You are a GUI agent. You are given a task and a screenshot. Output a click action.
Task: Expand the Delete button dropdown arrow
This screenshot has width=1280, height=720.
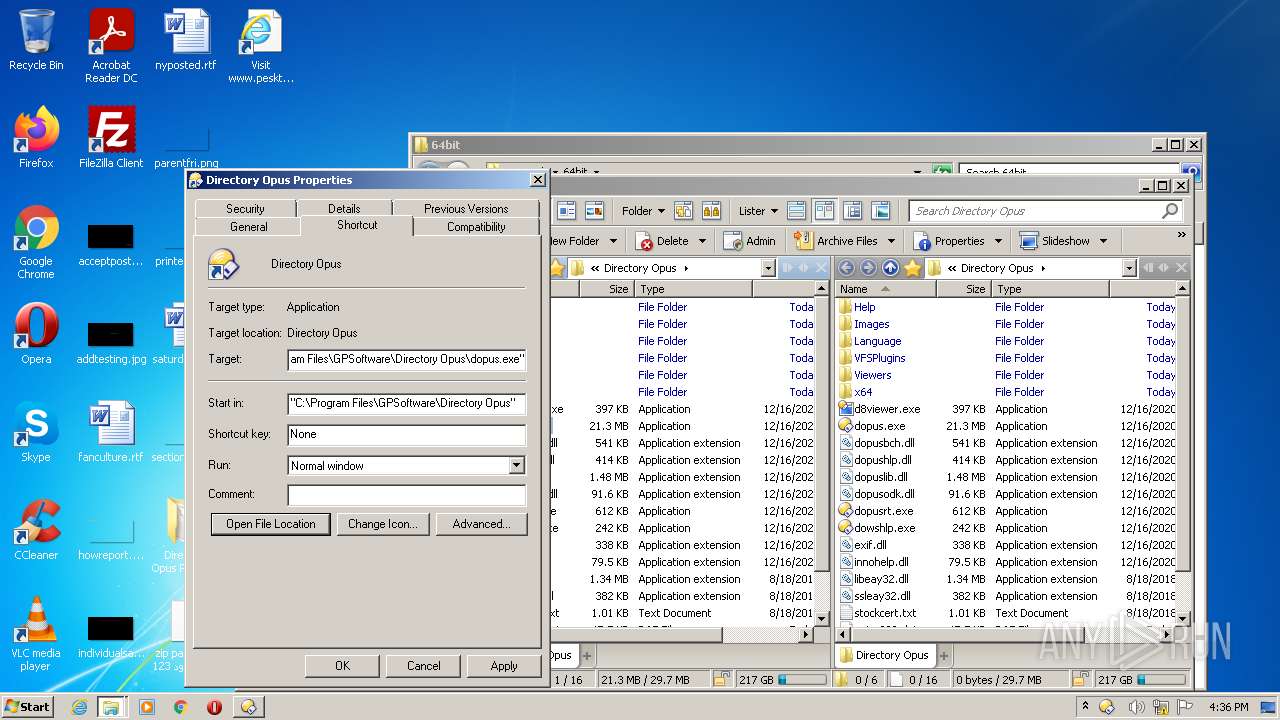coord(702,241)
